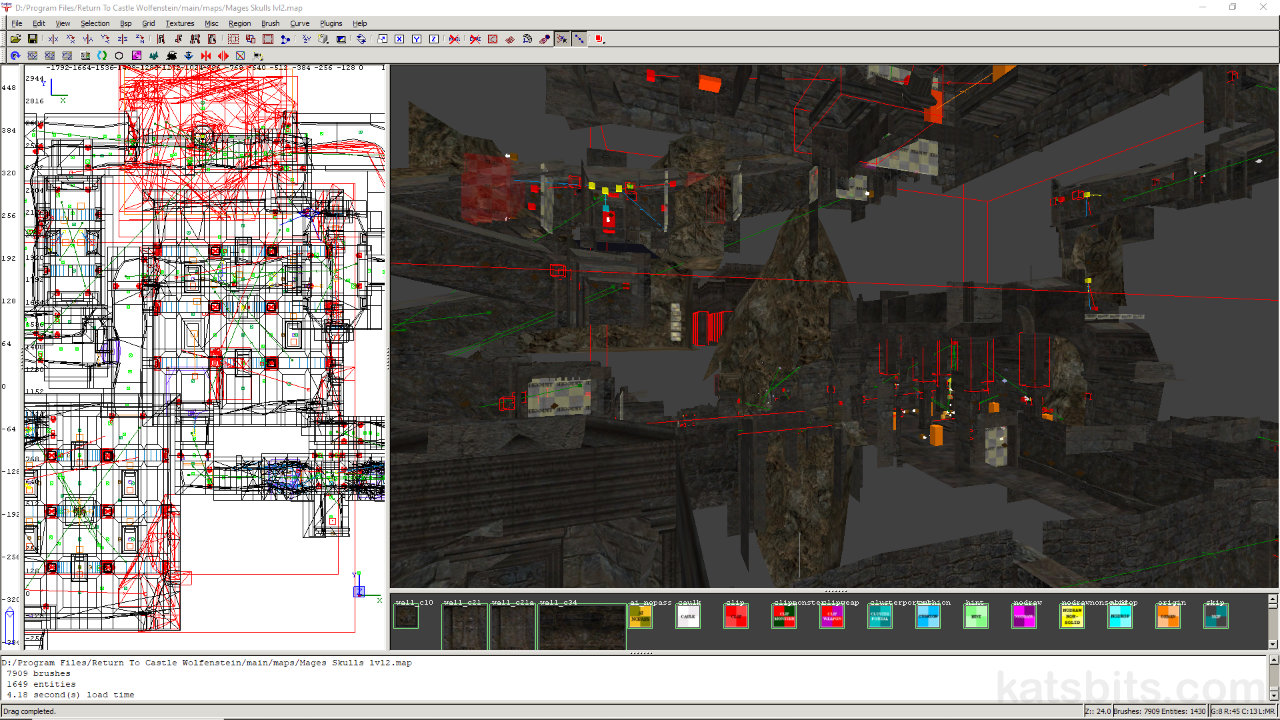The width and height of the screenshot is (1280, 720).
Task: Select the wall_c21 texture thumbnail
Action: (x=465, y=627)
